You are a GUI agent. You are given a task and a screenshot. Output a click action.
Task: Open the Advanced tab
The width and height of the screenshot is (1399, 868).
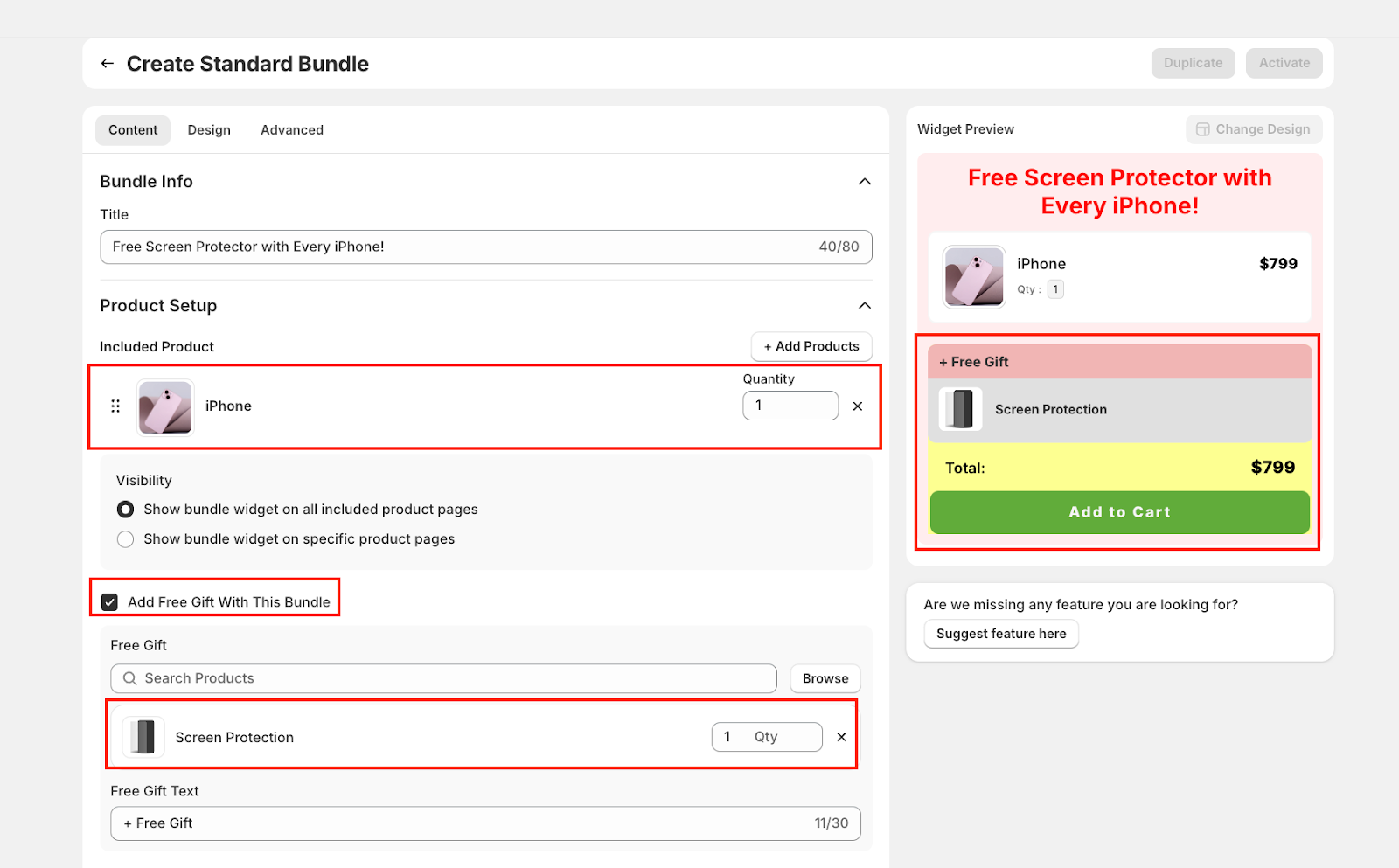(x=292, y=130)
